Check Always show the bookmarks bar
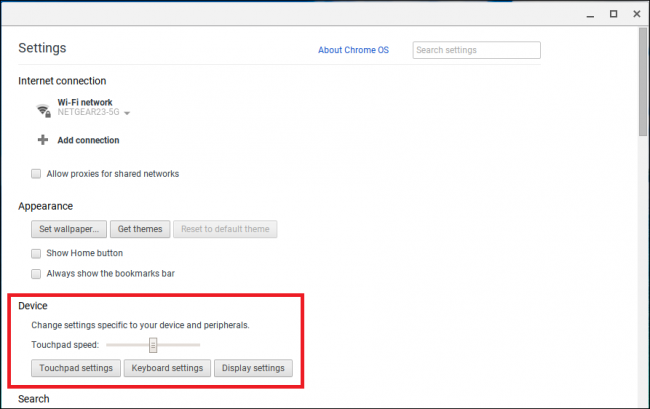 pyautogui.click(x=36, y=273)
